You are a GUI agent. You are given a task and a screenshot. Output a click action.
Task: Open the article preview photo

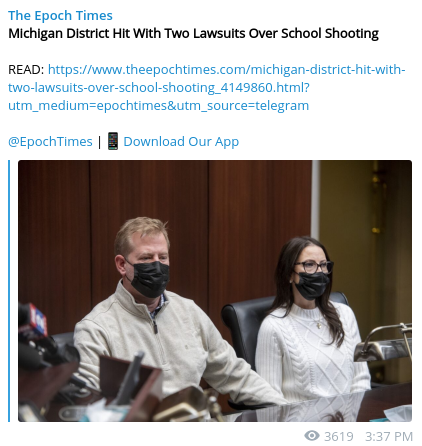tap(215, 291)
